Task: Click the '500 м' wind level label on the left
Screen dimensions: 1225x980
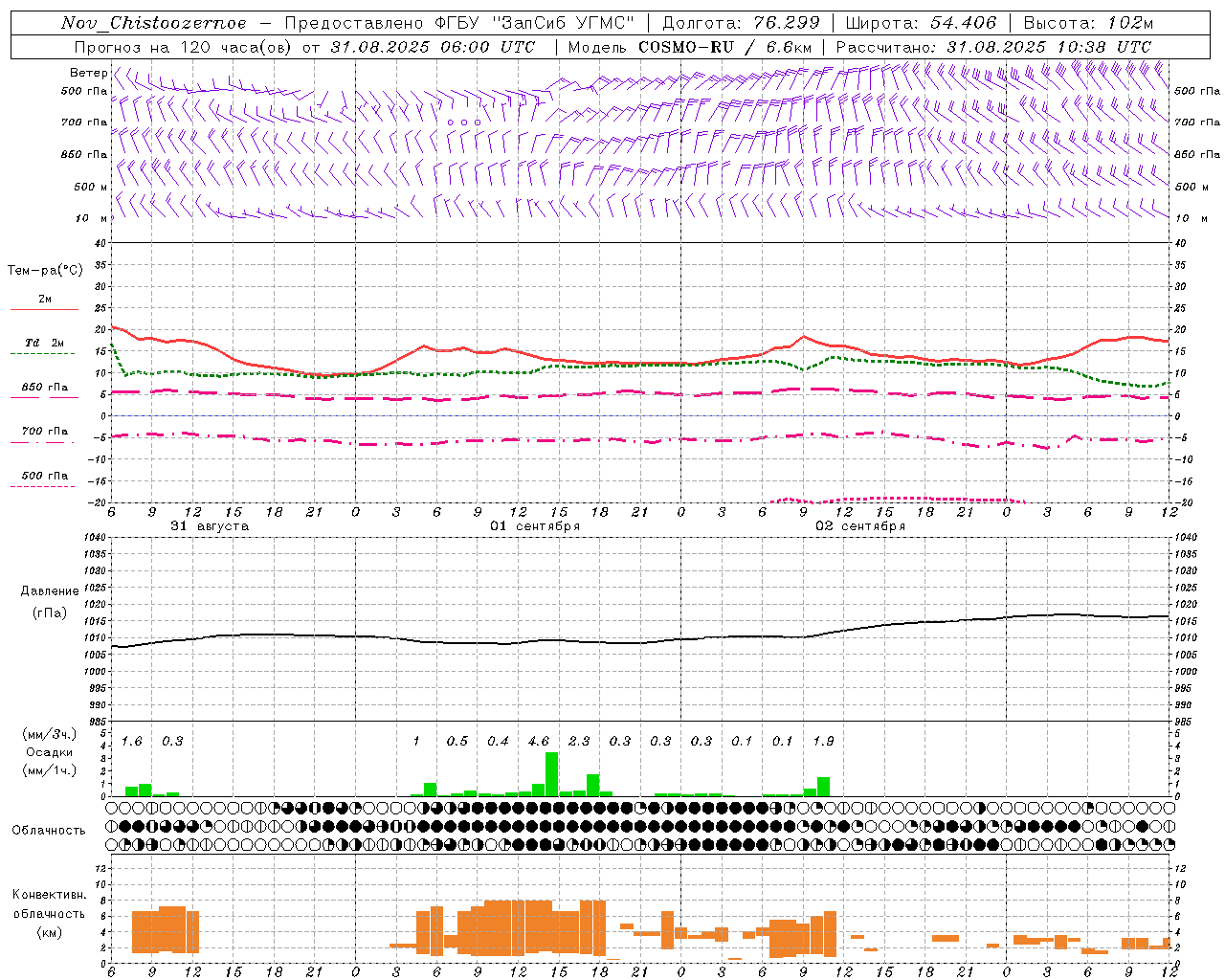Action: pyautogui.click(x=92, y=187)
